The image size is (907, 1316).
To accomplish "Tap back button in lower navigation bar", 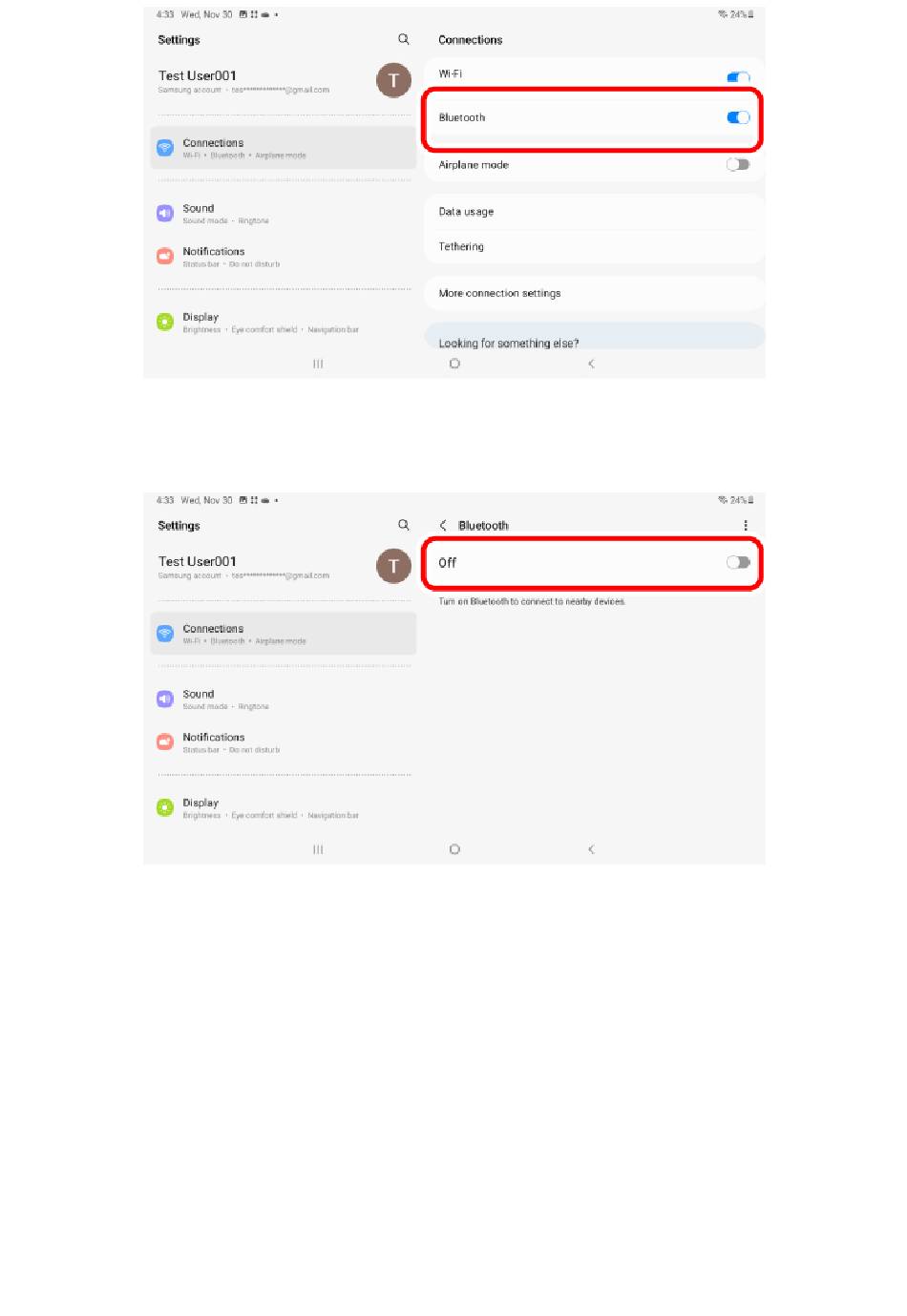I will point(591,849).
